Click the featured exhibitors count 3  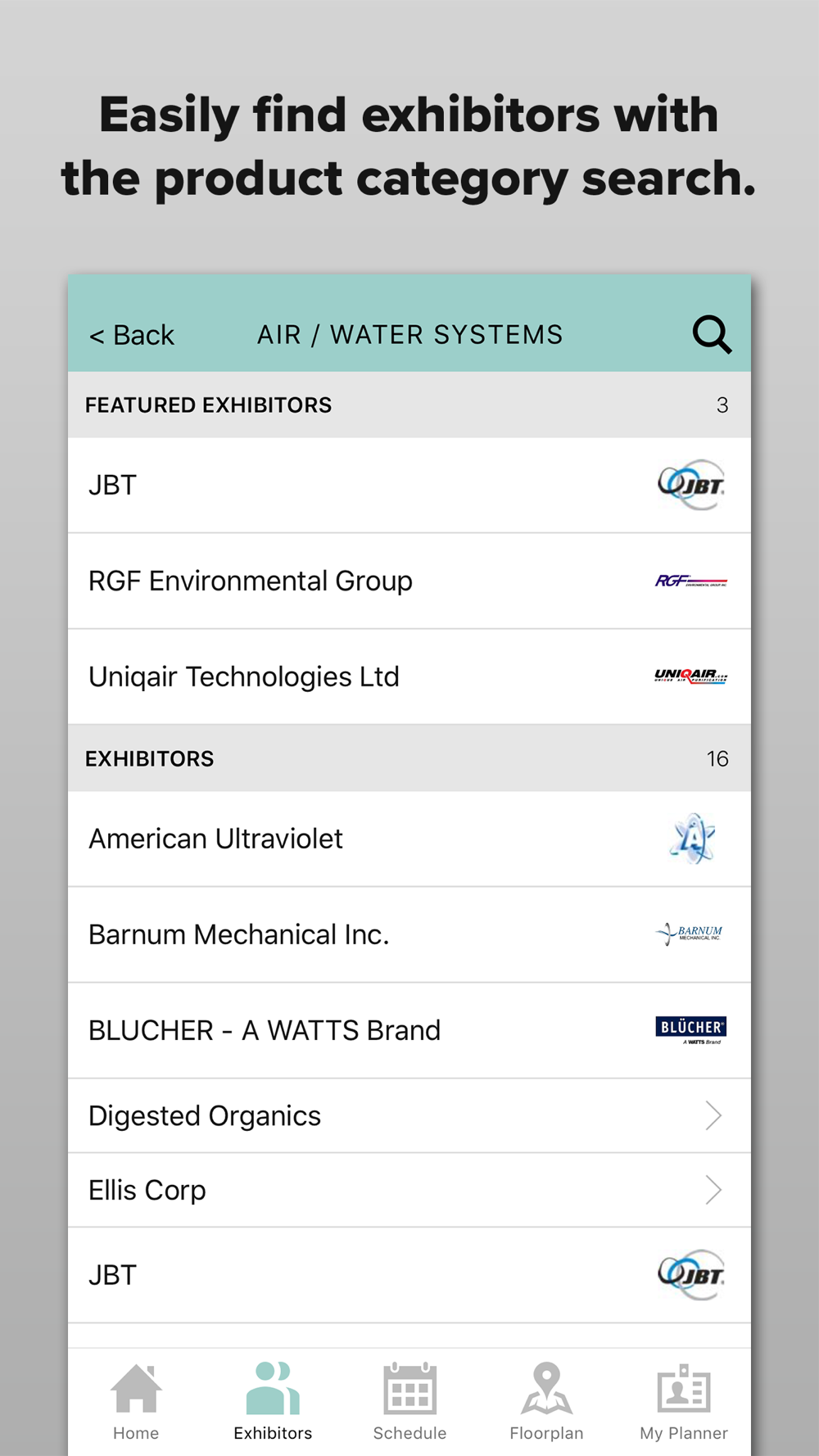722,405
